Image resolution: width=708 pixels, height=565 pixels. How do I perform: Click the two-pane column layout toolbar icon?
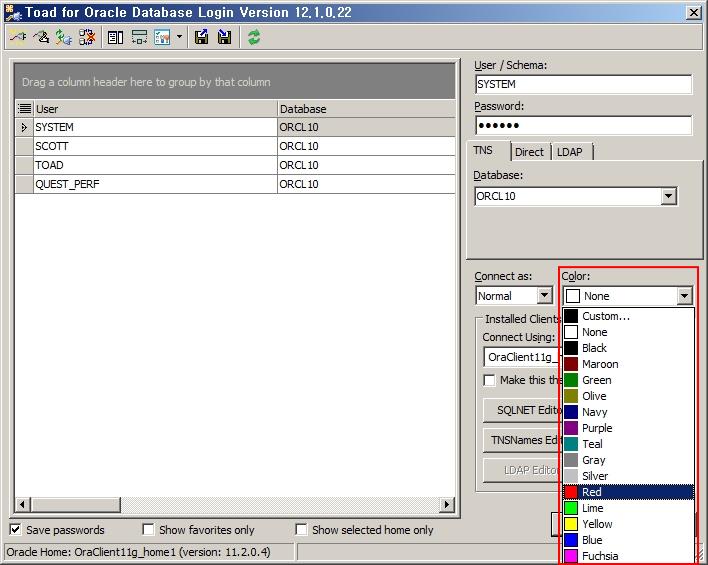tap(115, 37)
